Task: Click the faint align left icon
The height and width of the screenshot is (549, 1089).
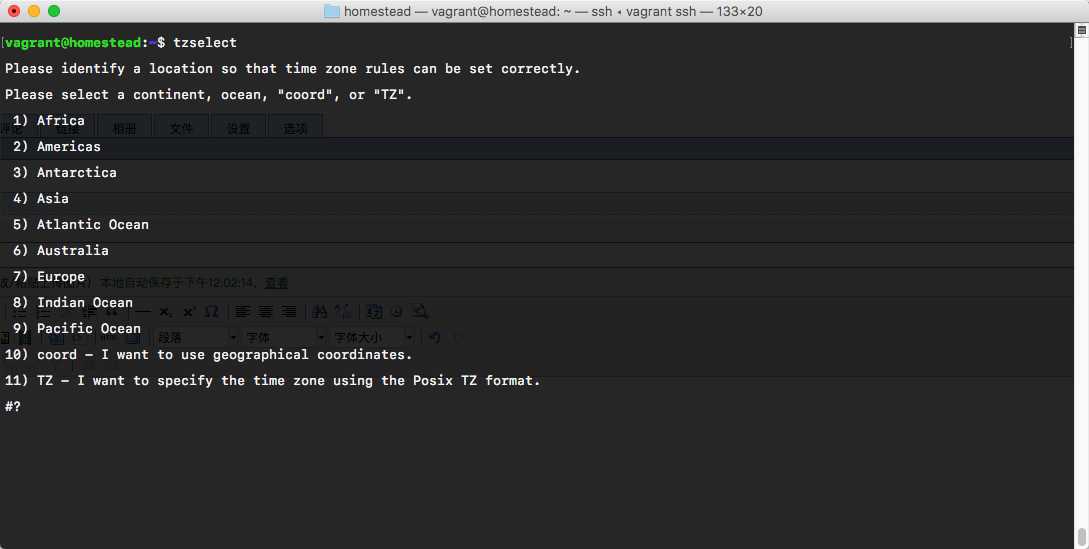Action: click(x=242, y=312)
